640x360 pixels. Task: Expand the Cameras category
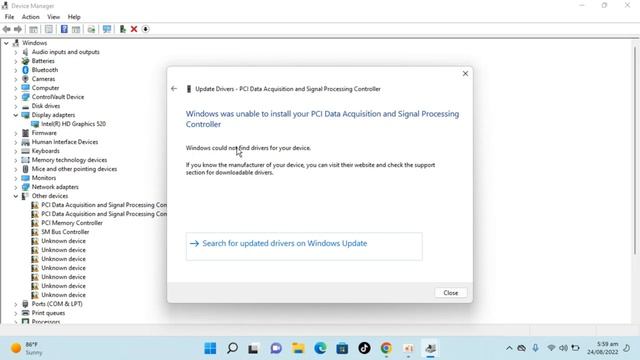pos(16,79)
